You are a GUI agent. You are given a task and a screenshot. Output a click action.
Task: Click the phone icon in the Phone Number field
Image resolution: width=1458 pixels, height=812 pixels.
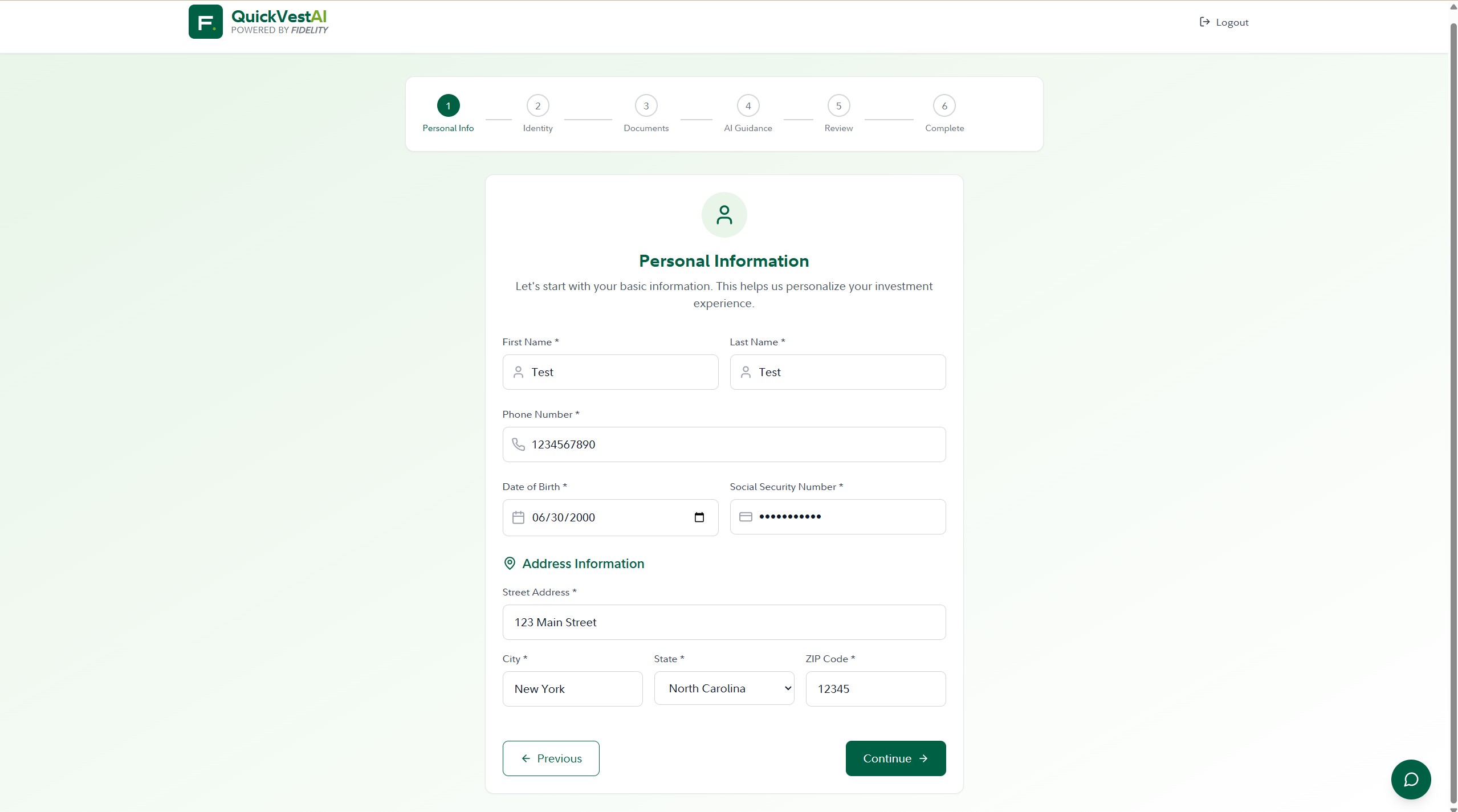click(518, 444)
